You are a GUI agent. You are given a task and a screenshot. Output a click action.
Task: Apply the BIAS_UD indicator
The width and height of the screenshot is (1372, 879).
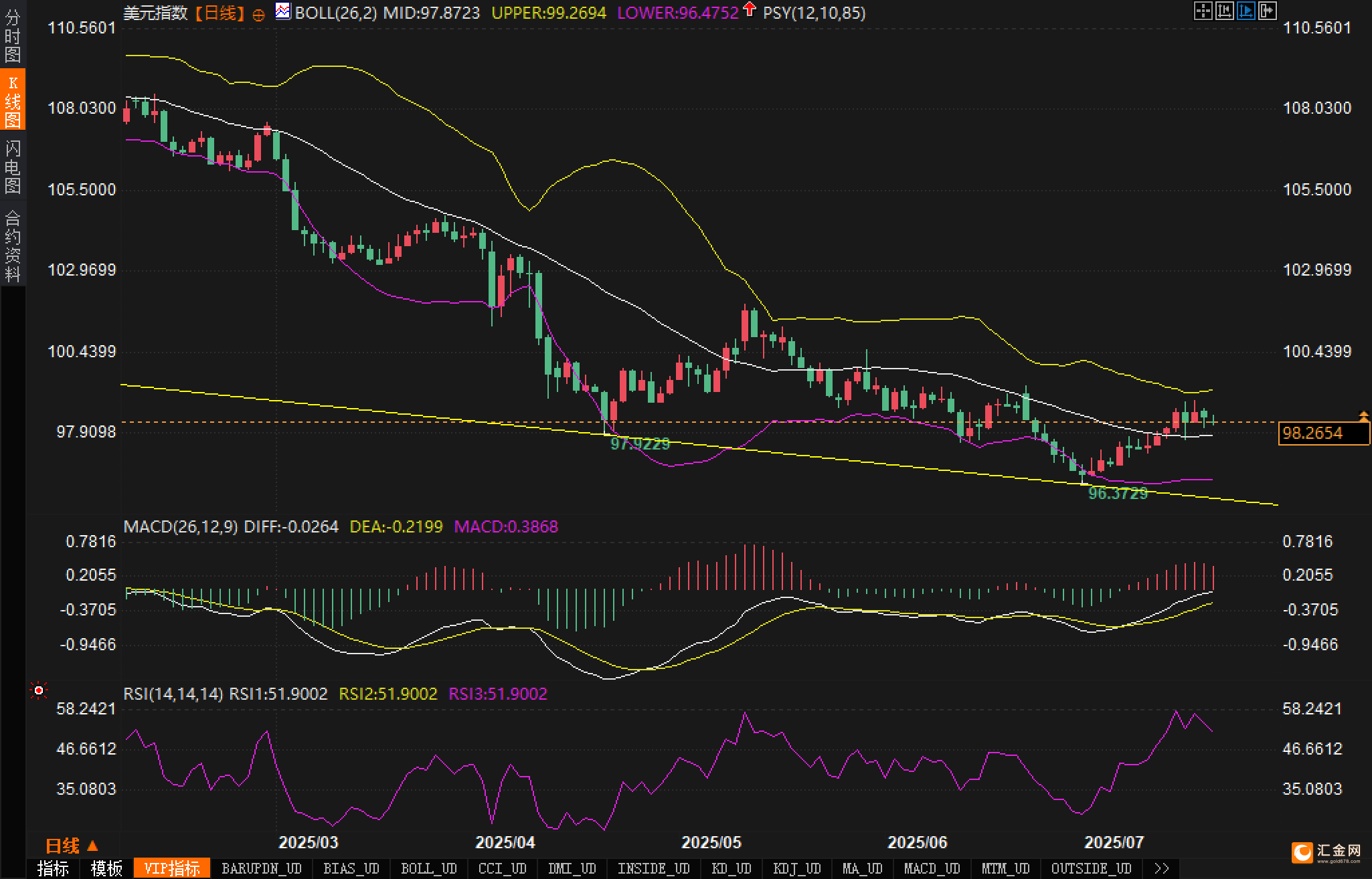pos(351,868)
